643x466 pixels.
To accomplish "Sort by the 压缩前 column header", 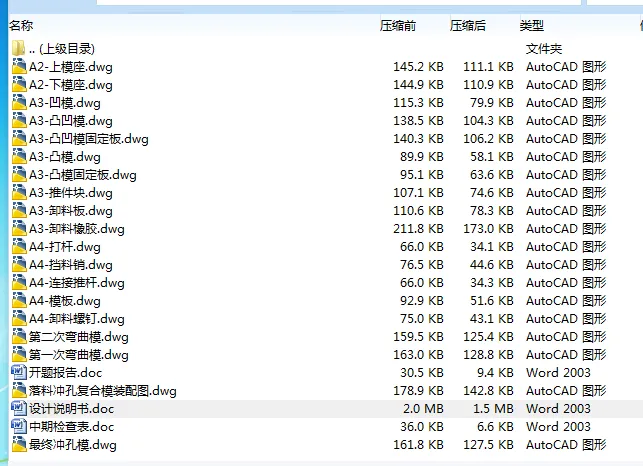I will [x=398, y=25].
